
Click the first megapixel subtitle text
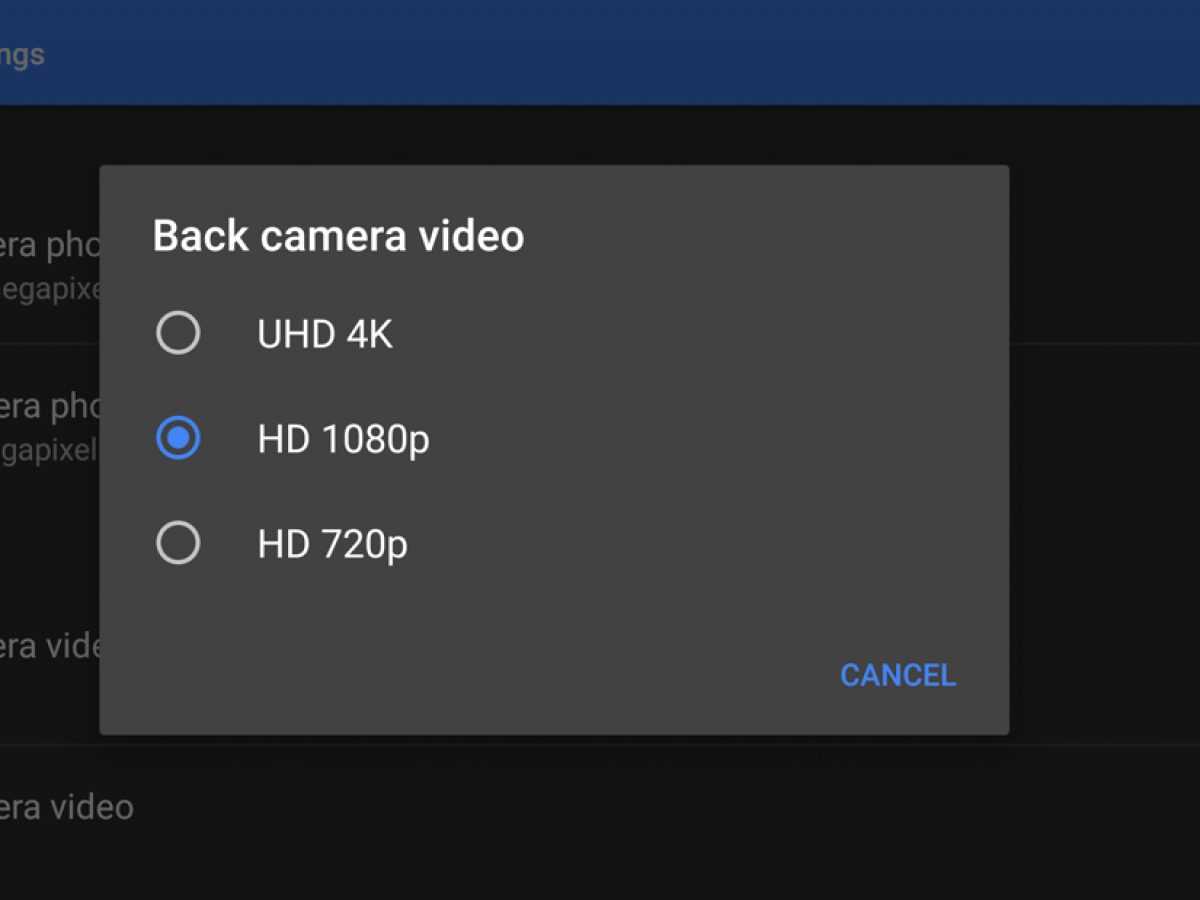pos(50,290)
